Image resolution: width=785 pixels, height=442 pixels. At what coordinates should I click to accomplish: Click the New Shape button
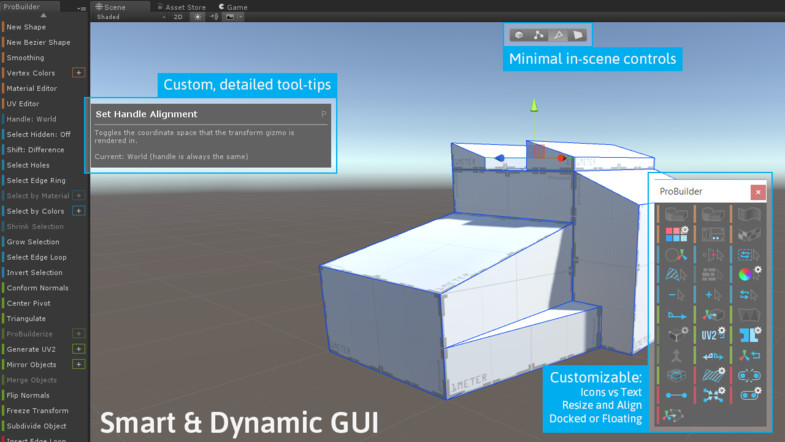coord(26,27)
